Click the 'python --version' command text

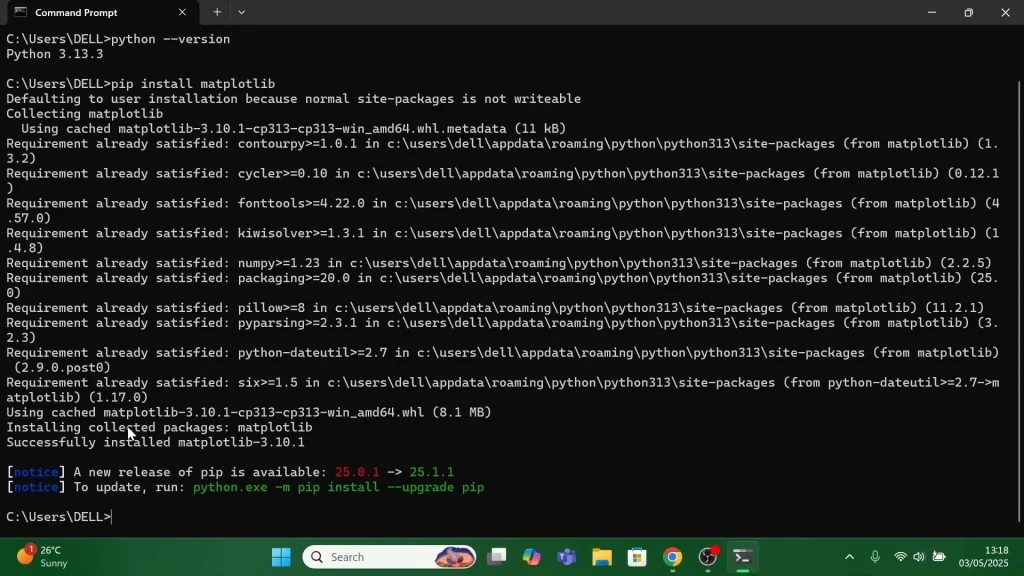170,39
